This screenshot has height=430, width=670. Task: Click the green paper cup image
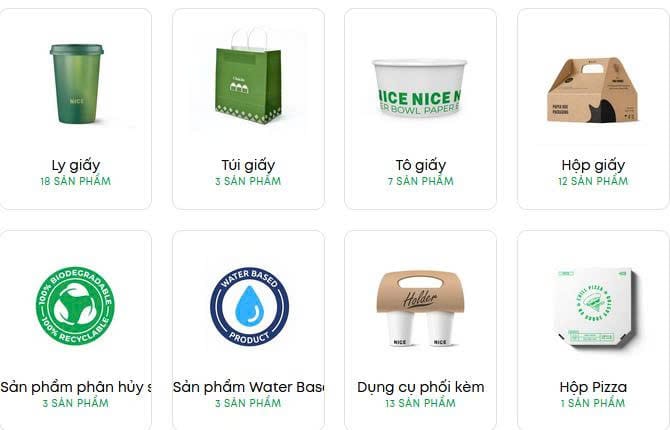click(76, 84)
